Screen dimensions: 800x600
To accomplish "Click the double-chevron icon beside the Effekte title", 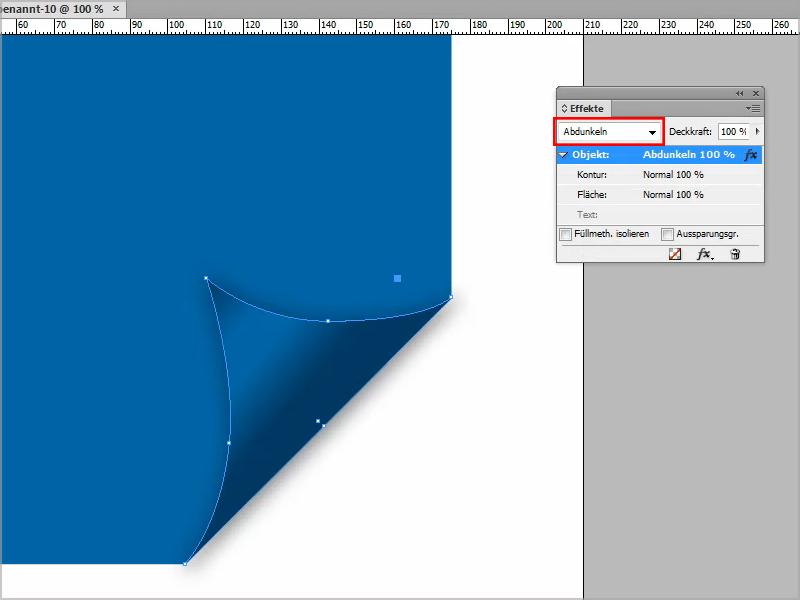I will tap(565, 108).
